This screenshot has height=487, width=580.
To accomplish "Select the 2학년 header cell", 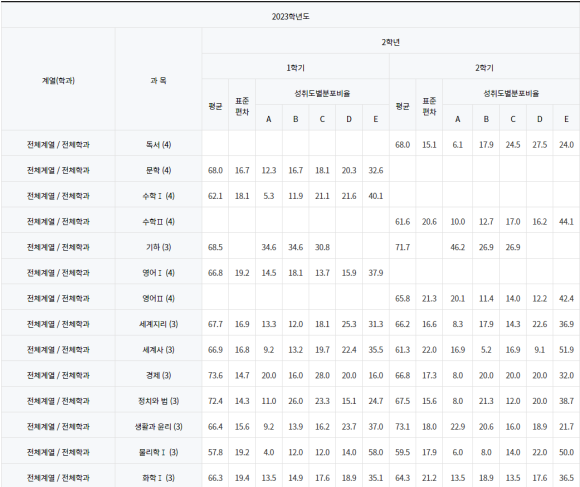I will pos(391,42).
